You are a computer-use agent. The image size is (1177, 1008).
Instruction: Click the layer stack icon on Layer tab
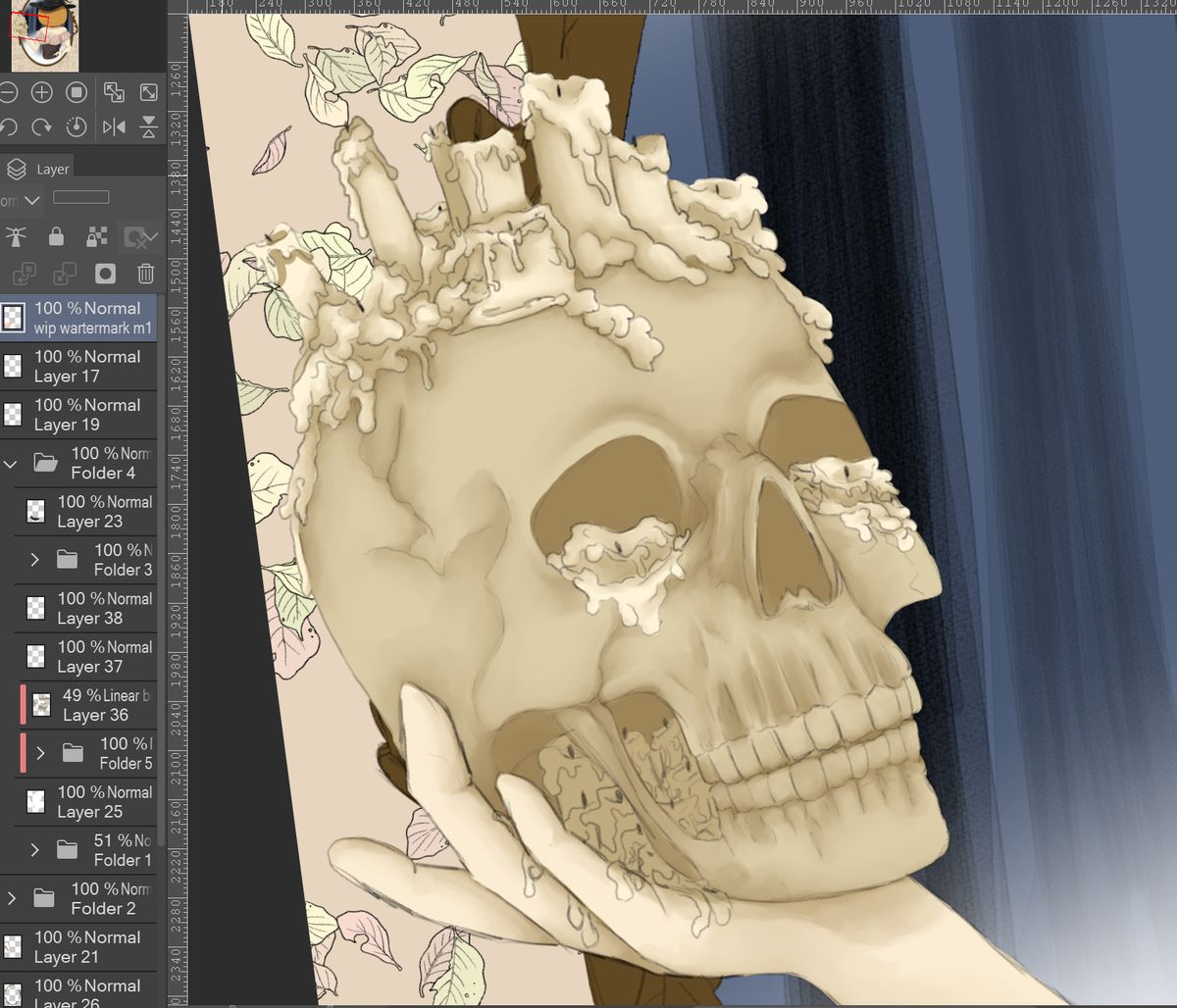coord(16,169)
